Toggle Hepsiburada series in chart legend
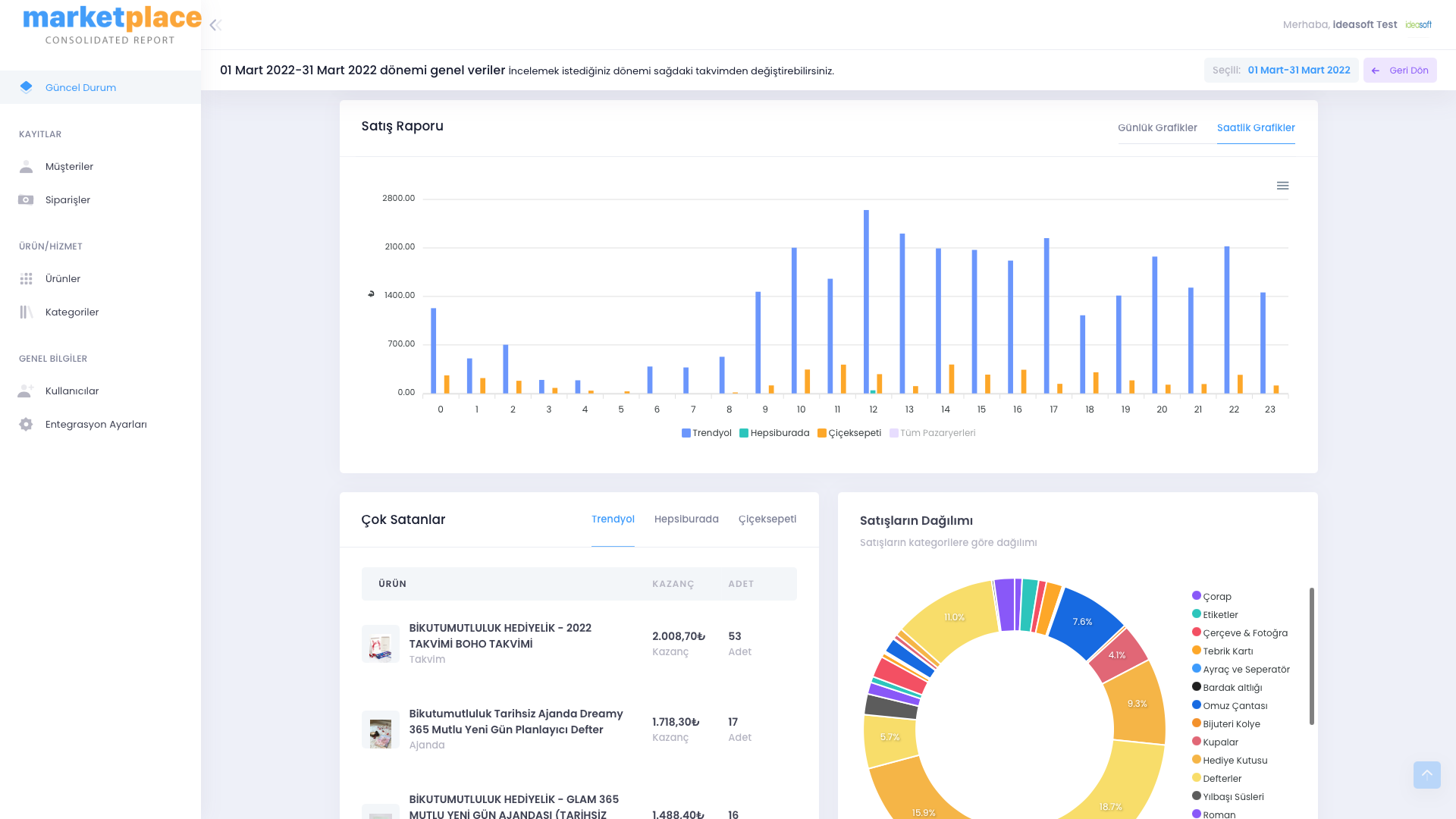Screen dimensions: 1456x819 click(x=774, y=433)
